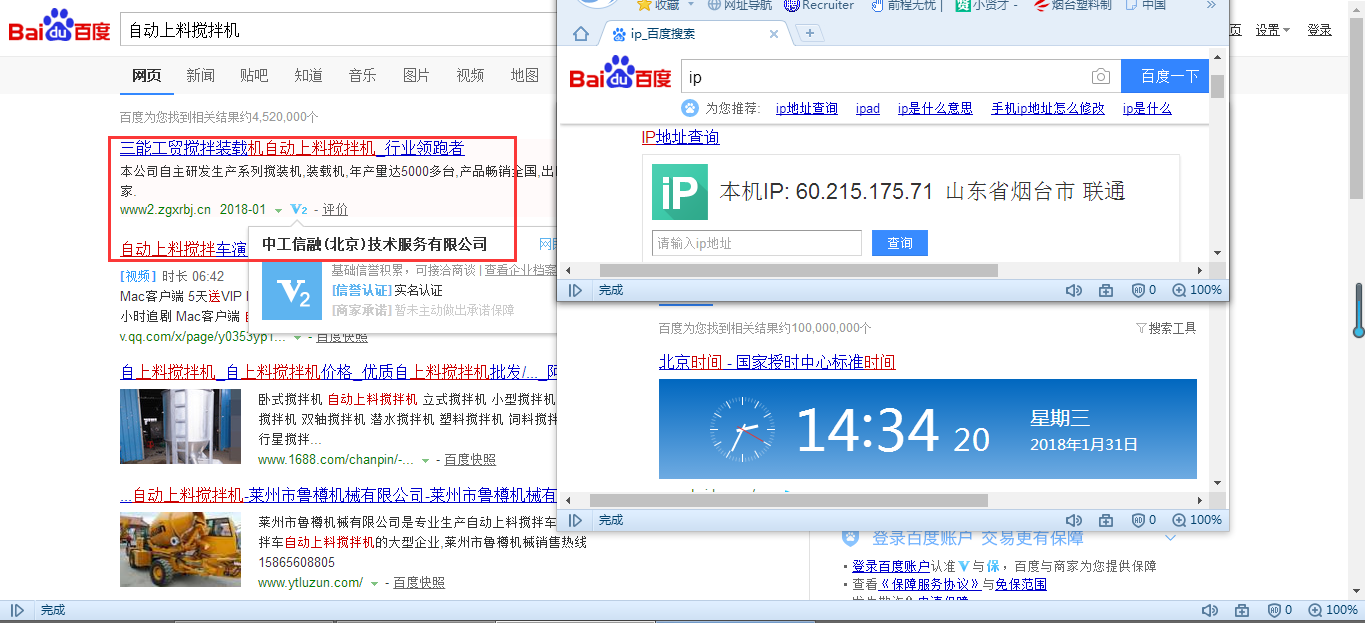Open the 免保范围 link
Image resolution: width=1365 pixels, height=623 pixels.
tap(1021, 584)
